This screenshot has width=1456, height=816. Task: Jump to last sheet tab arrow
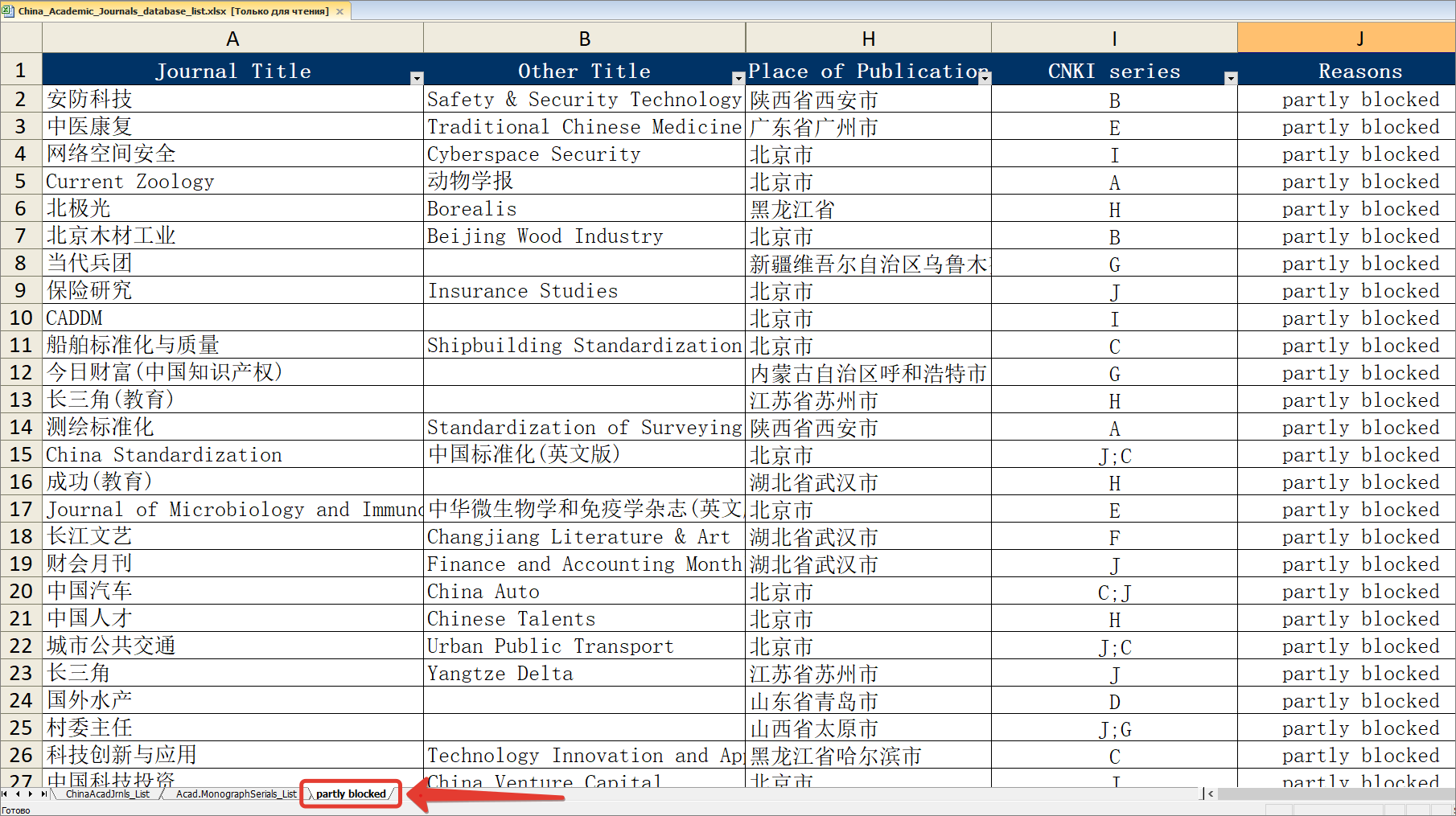click(44, 794)
